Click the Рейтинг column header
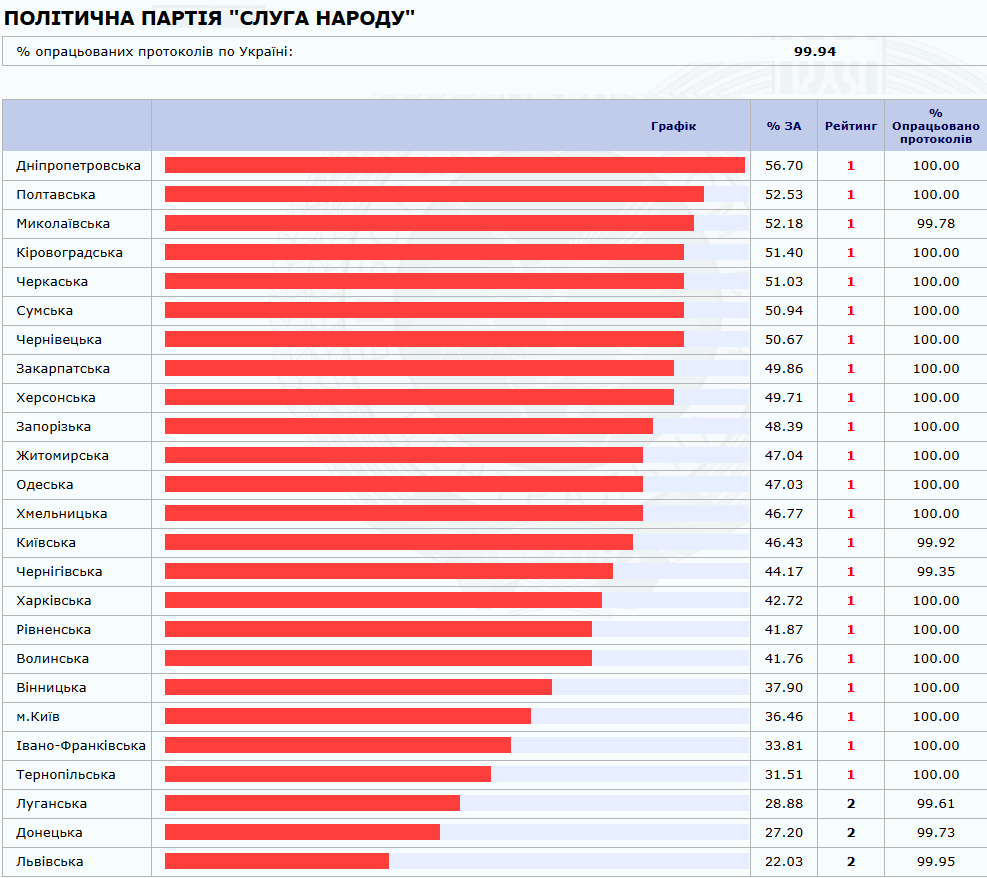 coord(851,126)
